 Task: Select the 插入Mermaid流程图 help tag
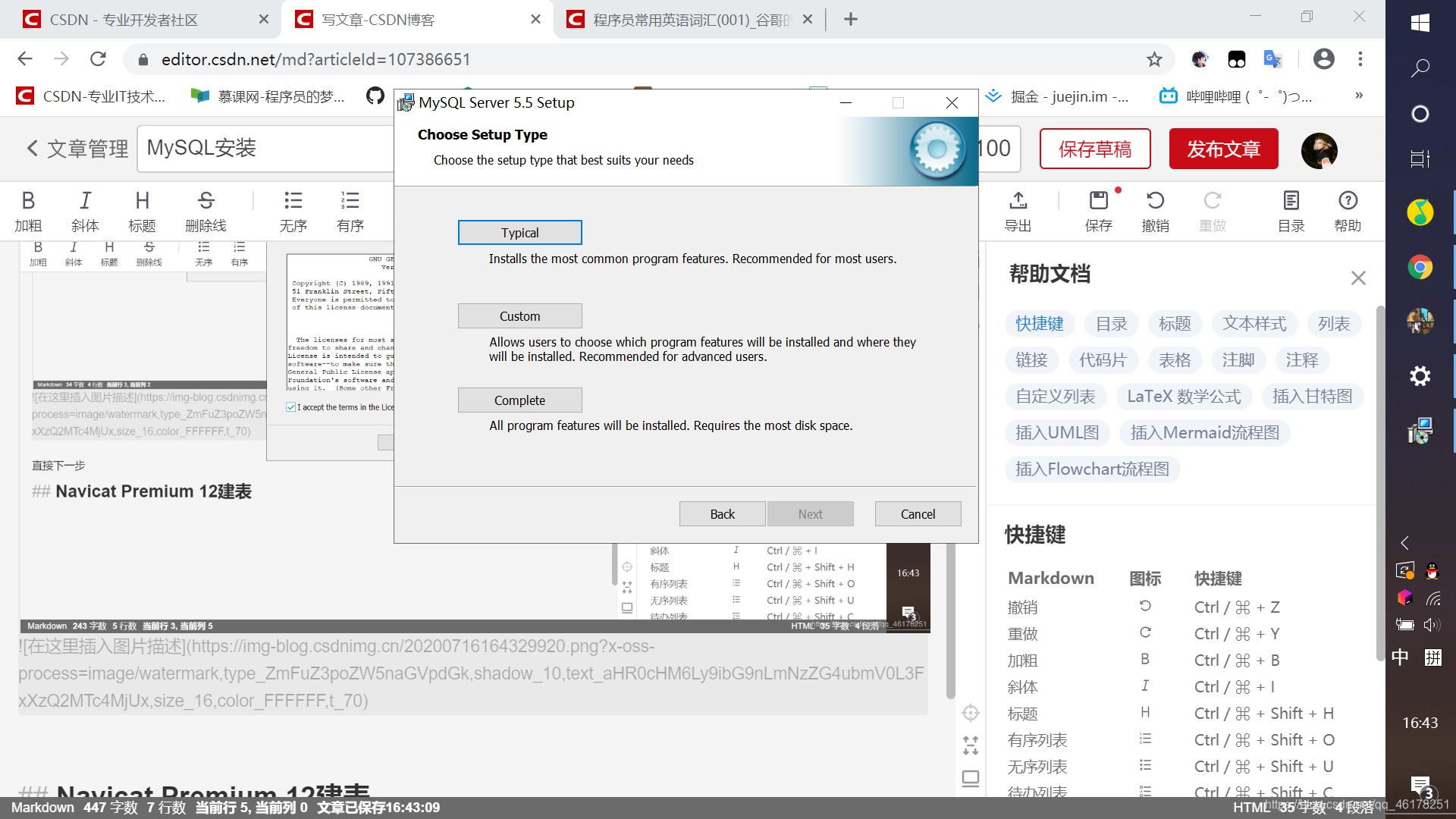[x=1205, y=433]
